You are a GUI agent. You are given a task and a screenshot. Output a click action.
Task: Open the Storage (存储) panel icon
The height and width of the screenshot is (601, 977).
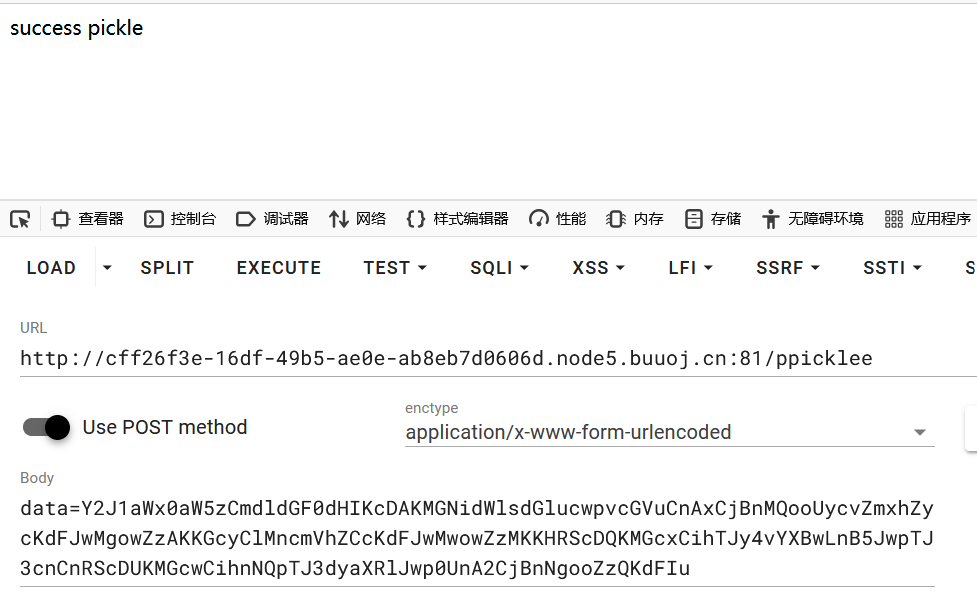coord(693,219)
